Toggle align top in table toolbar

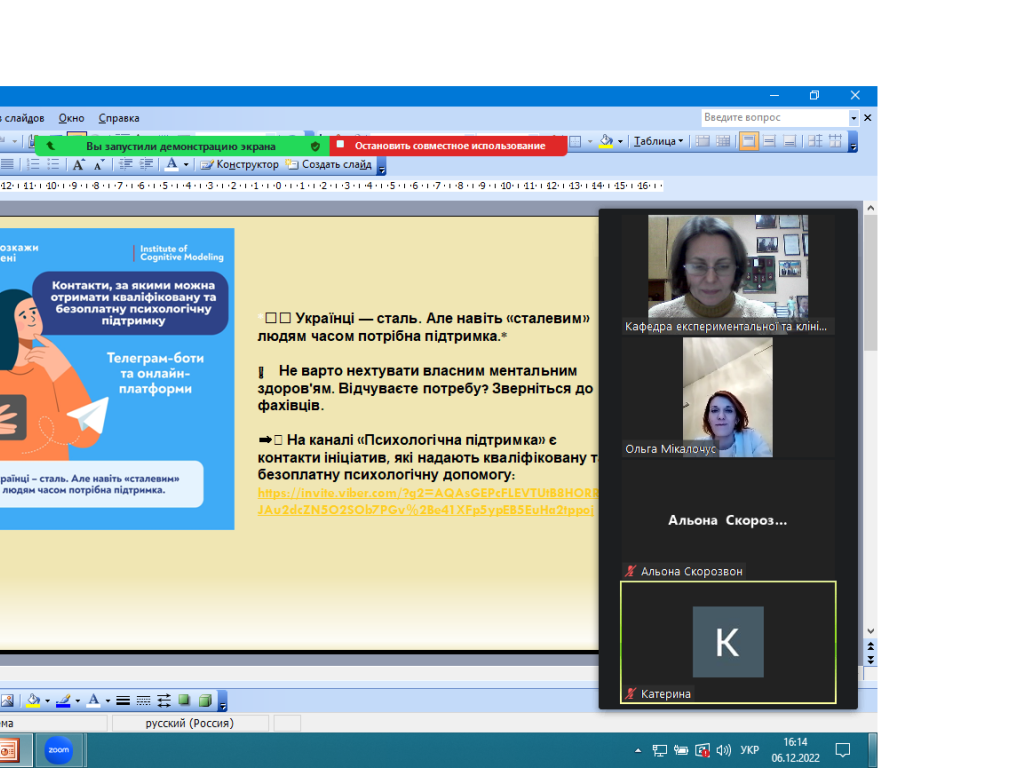click(748, 141)
